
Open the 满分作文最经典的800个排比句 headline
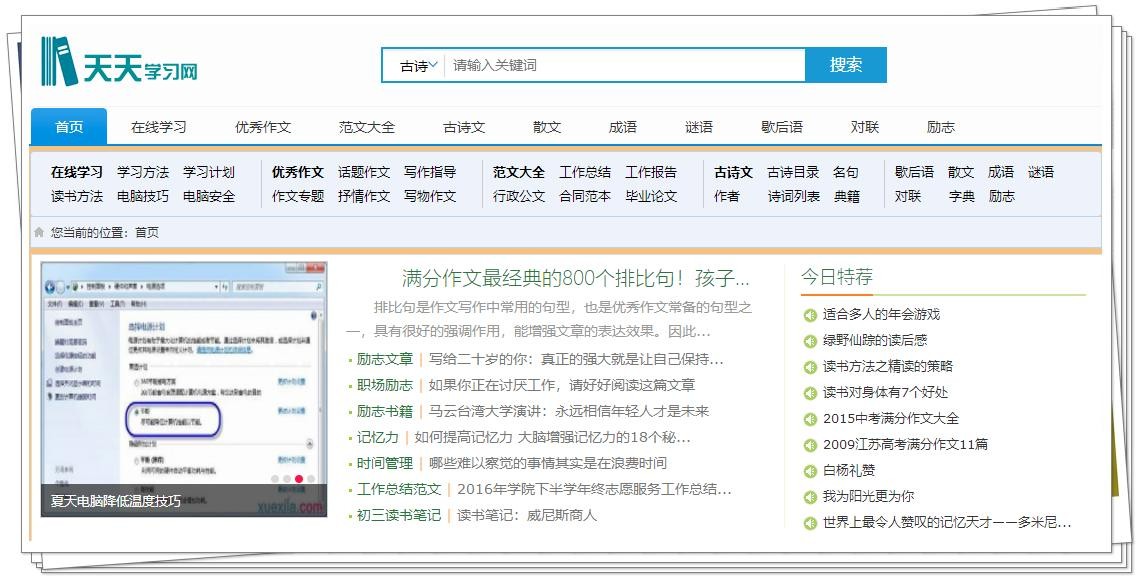(575, 278)
